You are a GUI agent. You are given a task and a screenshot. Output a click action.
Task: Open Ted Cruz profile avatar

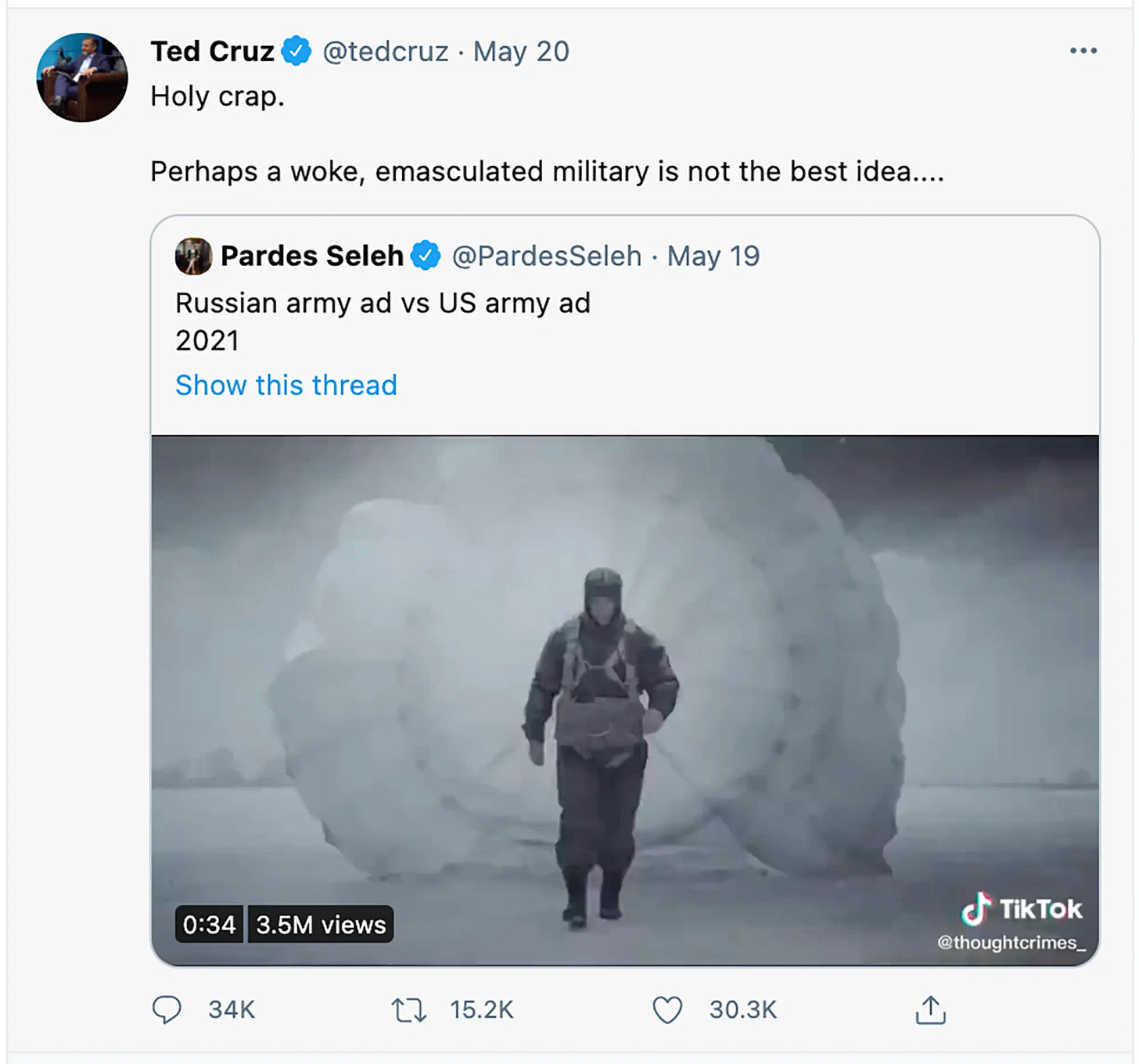[82, 77]
